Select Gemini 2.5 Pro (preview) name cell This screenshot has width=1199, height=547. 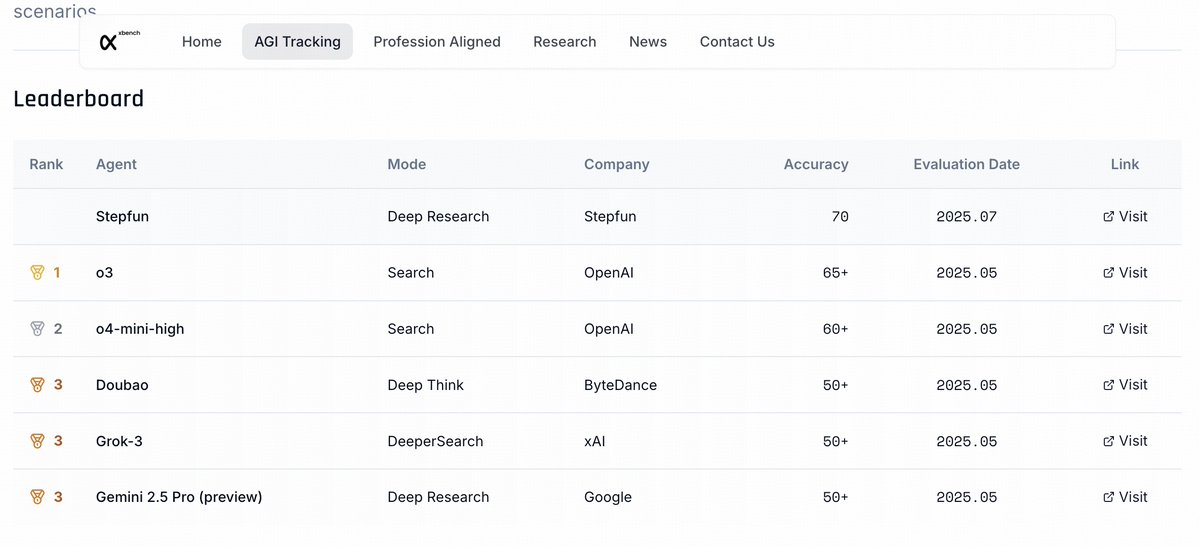(179, 497)
